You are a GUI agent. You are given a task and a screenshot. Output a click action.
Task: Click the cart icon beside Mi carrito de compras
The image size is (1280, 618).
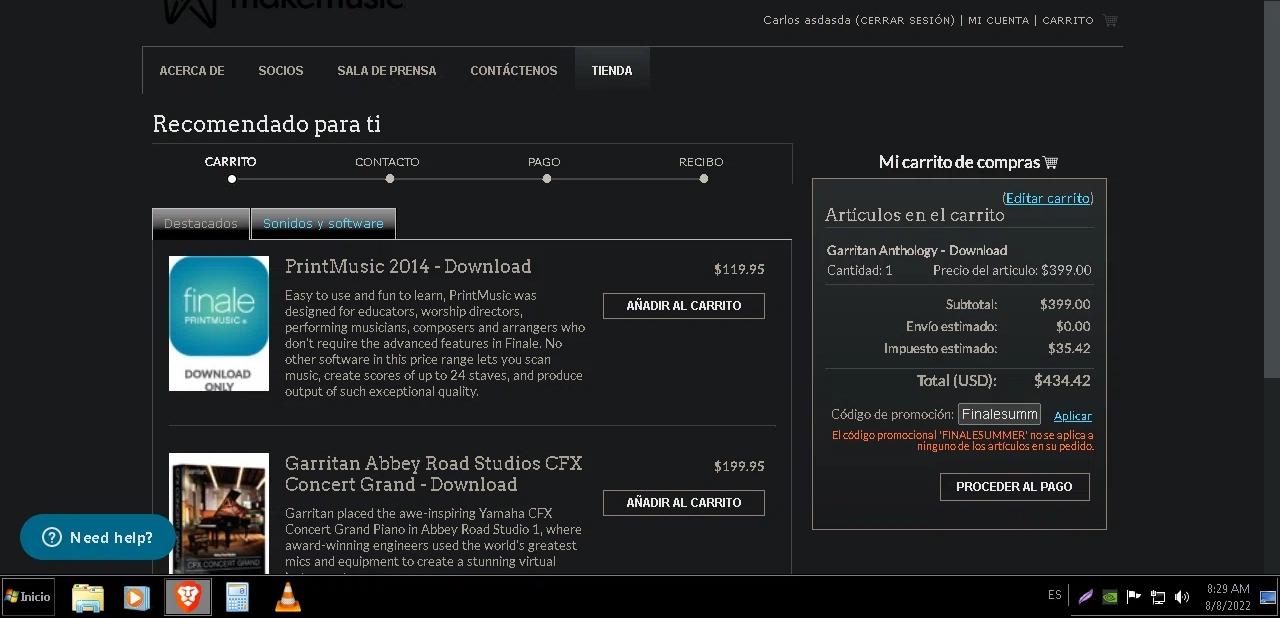point(1050,162)
